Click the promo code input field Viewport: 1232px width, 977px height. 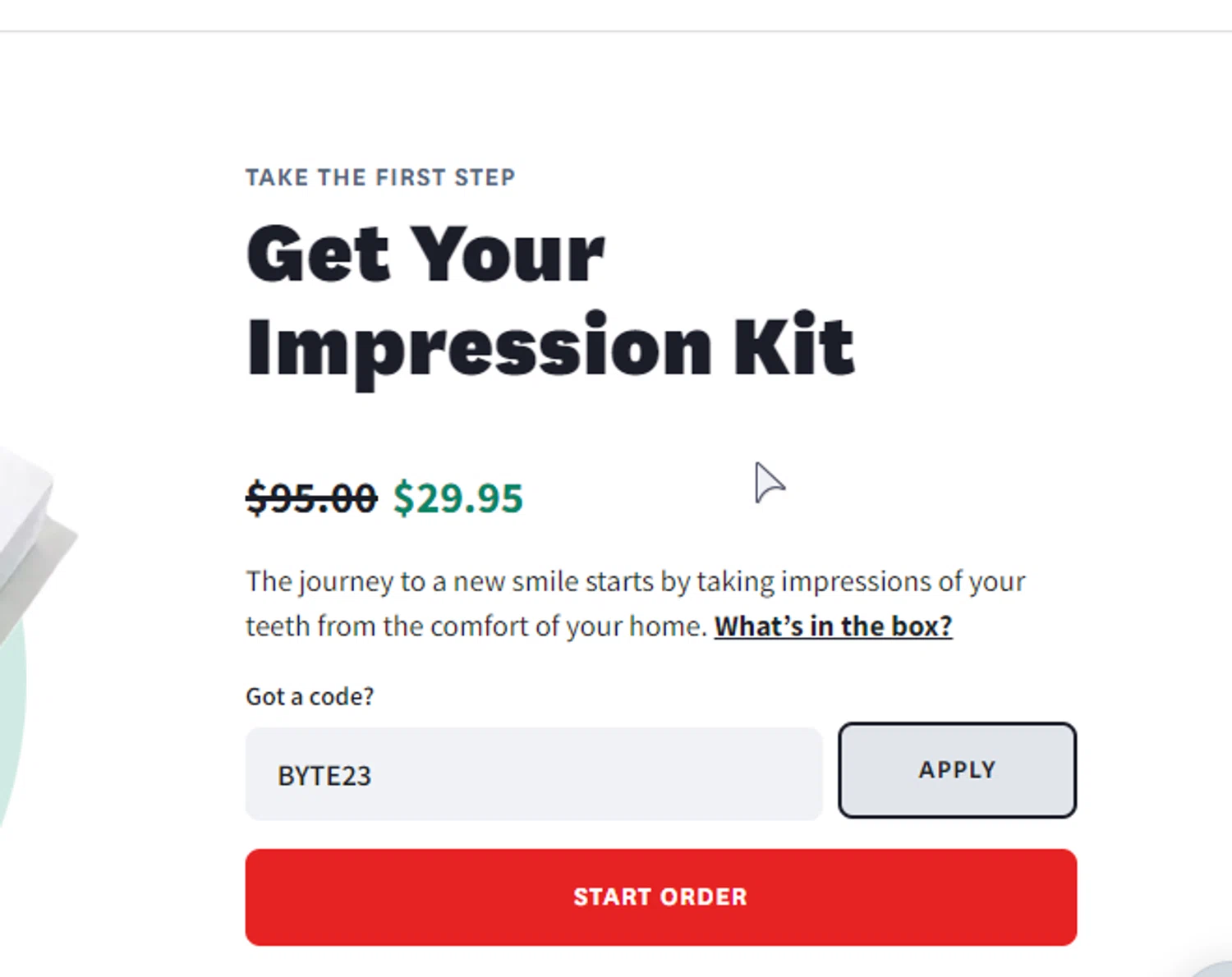(x=533, y=774)
